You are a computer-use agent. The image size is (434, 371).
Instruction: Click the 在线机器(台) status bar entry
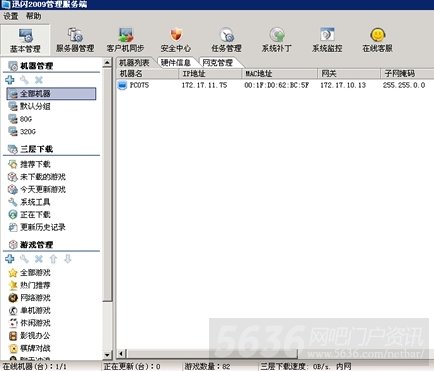[x=35, y=366]
